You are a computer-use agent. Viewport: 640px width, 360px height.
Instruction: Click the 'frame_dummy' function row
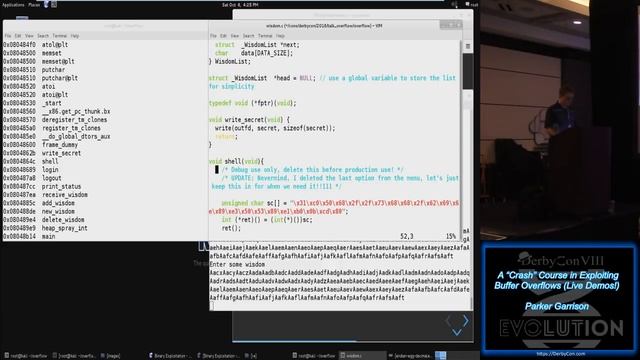40,145
